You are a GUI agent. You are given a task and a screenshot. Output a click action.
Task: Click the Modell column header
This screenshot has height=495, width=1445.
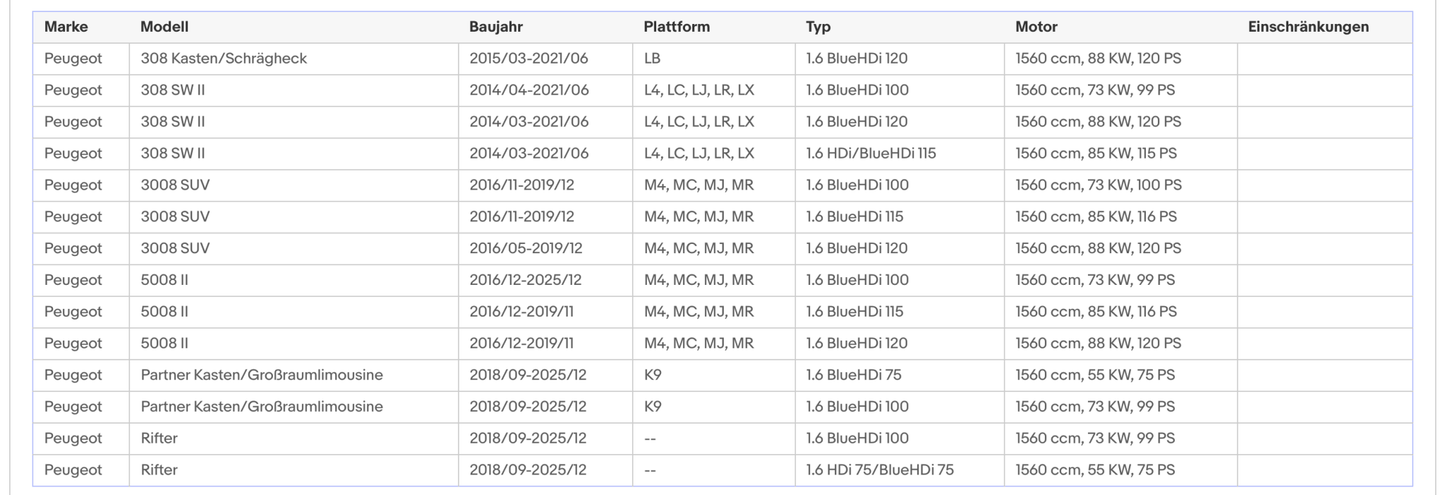(164, 27)
